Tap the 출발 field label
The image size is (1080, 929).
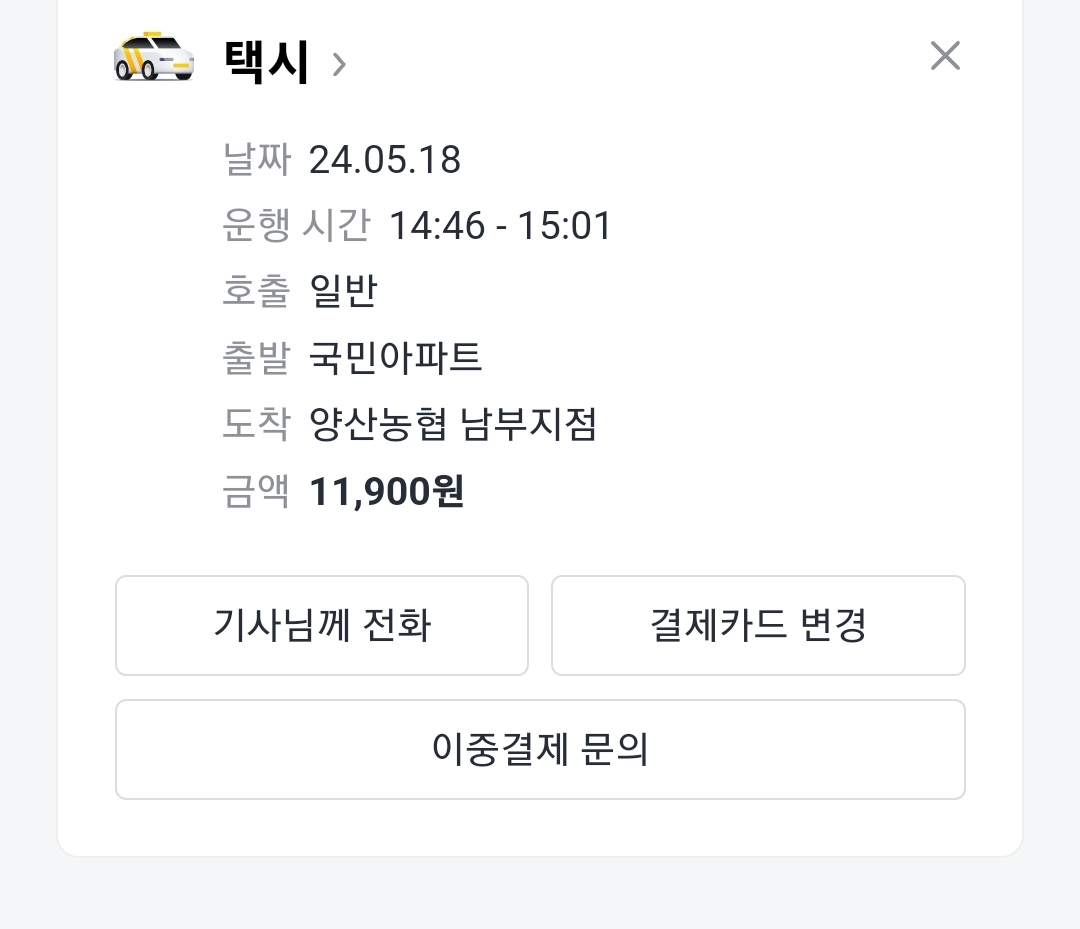point(256,358)
